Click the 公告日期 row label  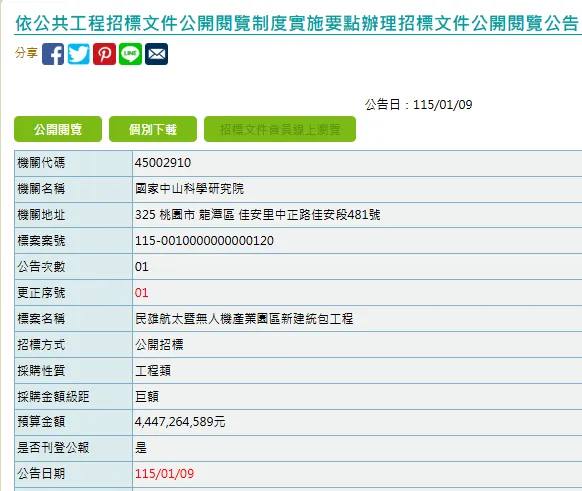click(41, 474)
